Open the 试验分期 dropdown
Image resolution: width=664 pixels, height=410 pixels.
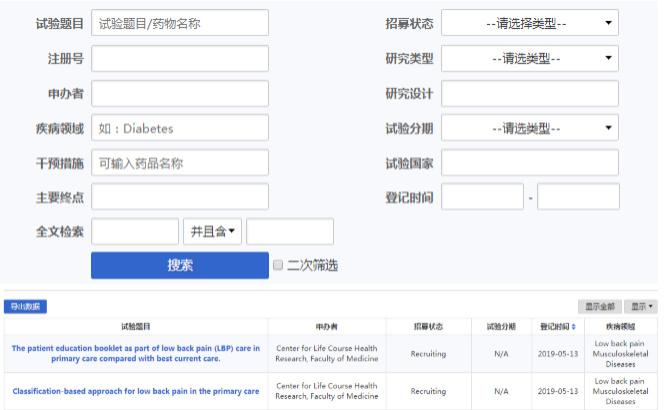(530, 128)
